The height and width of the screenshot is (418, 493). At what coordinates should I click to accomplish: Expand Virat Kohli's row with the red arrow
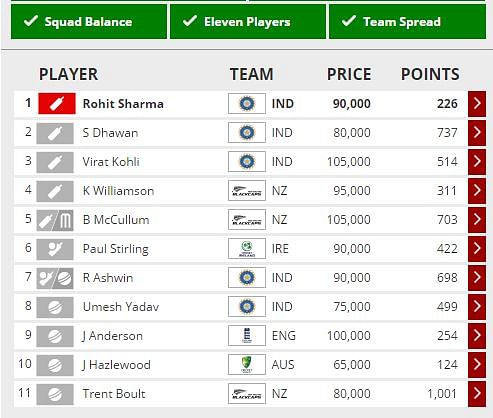(477, 162)
